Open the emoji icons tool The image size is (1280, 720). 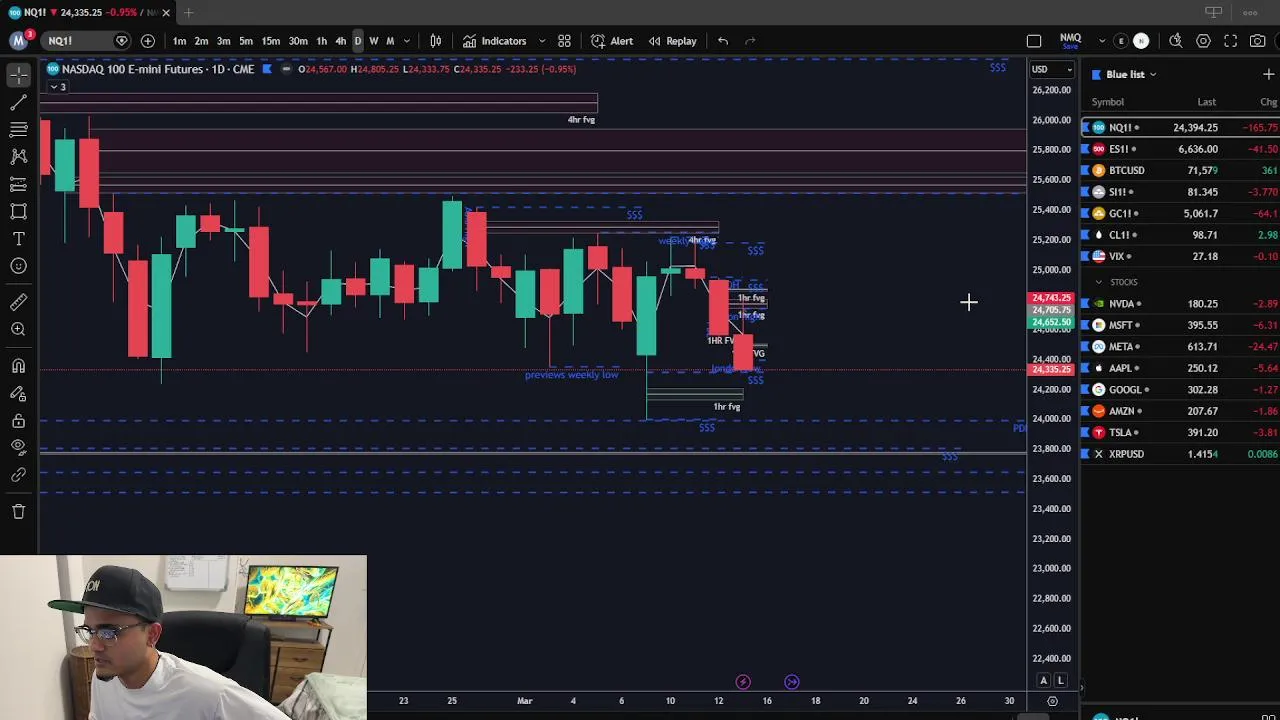coord(18,266)
